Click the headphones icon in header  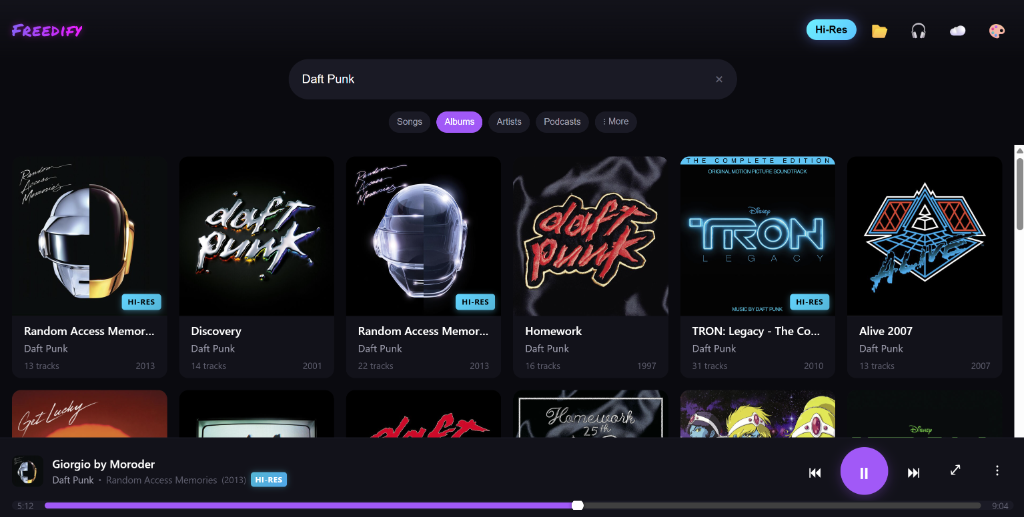918,31
